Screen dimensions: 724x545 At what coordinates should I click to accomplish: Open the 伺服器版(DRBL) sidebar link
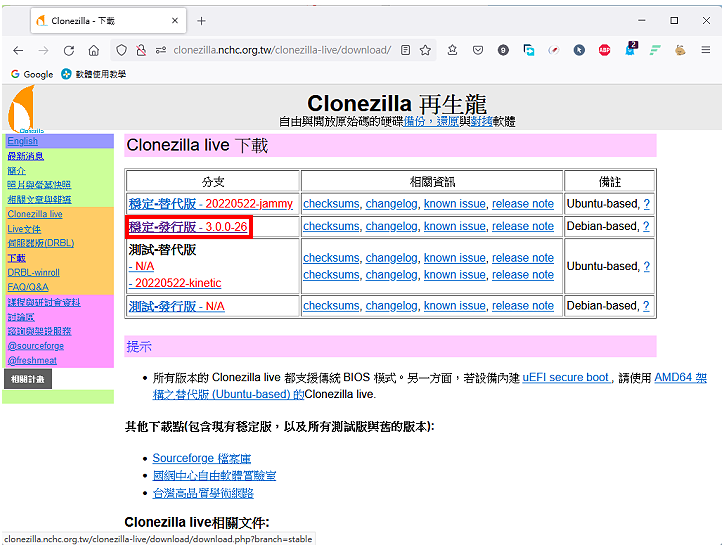click(41, 243)
